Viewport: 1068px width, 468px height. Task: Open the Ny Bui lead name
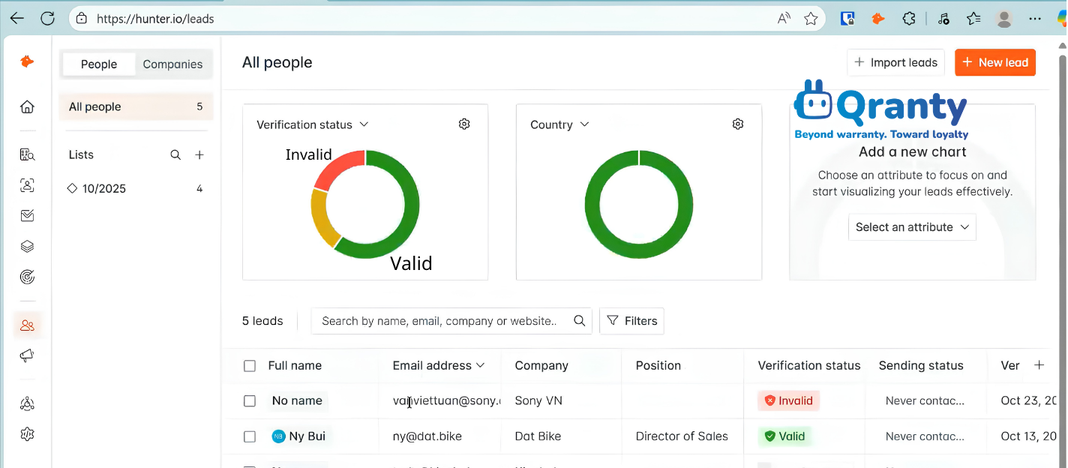pos(307,437)
